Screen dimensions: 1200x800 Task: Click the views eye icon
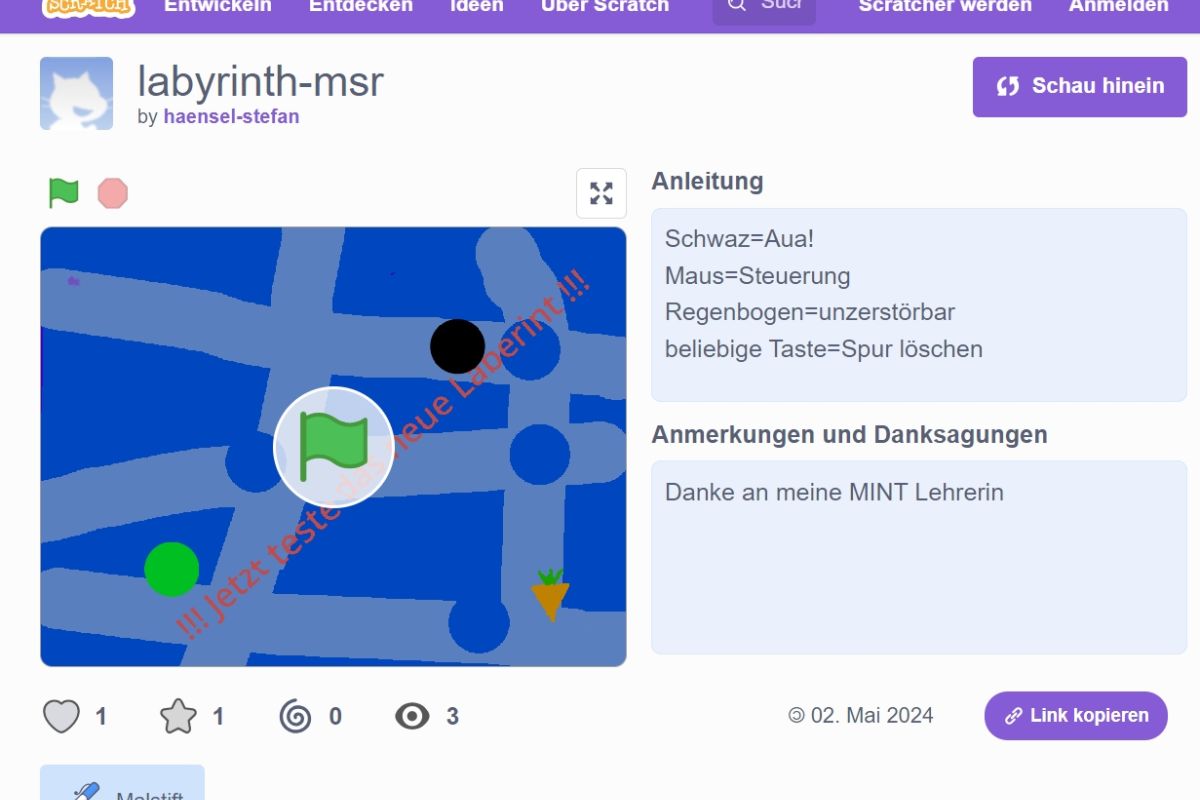(x=412, y=716)
